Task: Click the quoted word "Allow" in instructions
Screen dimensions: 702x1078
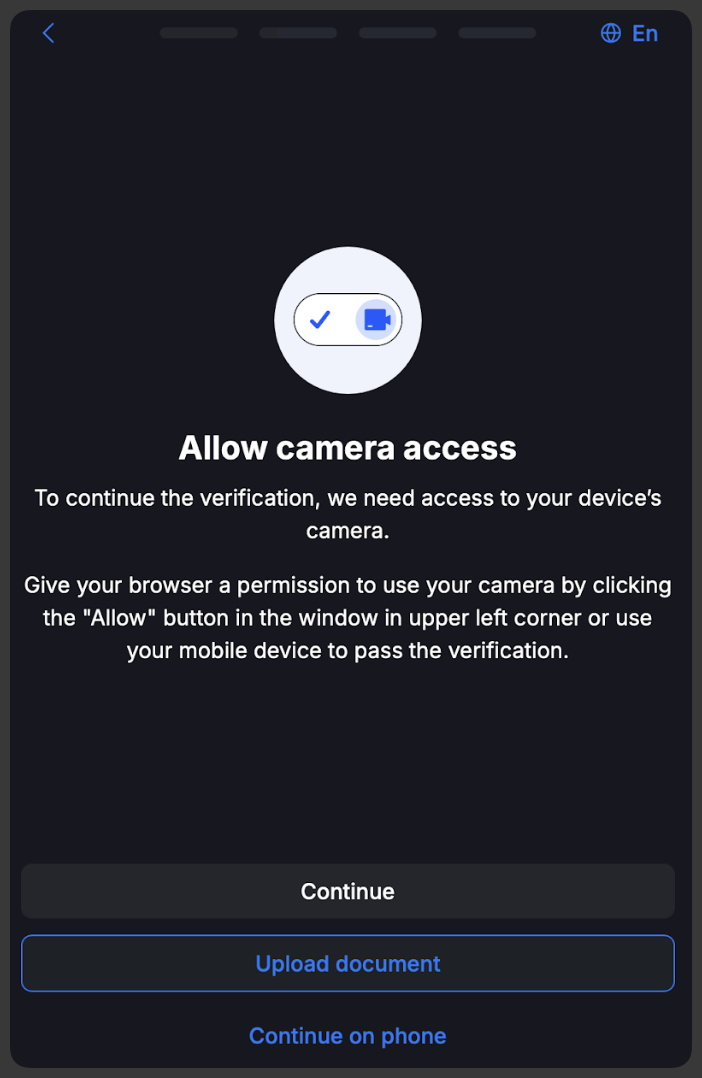Action: pyautogui.click(x=120, y=617)
